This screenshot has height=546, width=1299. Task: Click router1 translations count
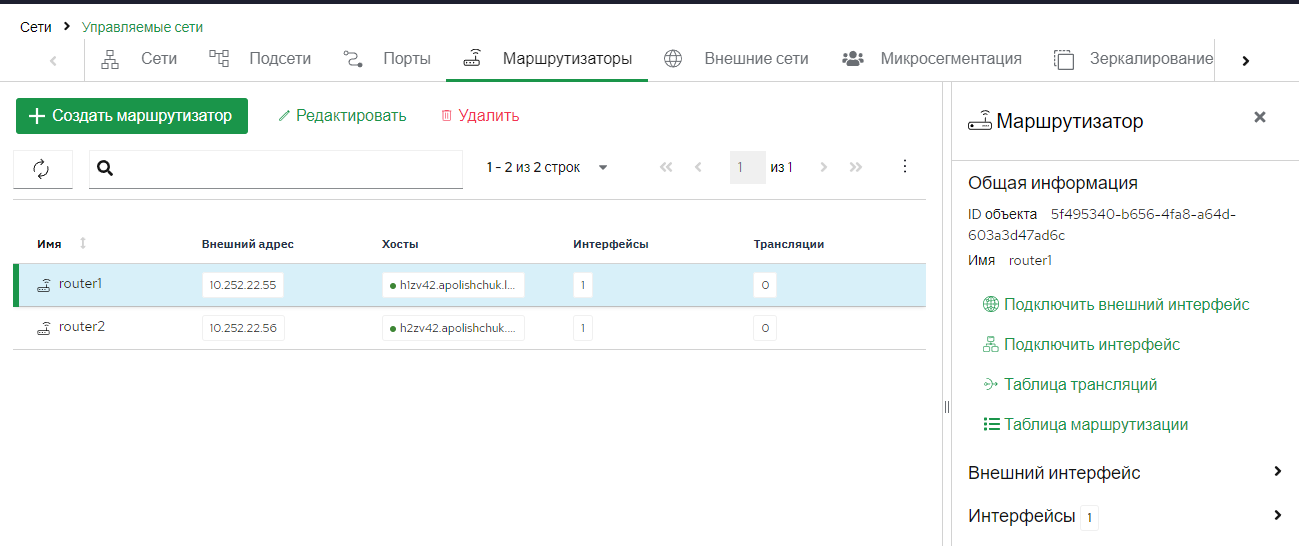(x=765, y=285)
